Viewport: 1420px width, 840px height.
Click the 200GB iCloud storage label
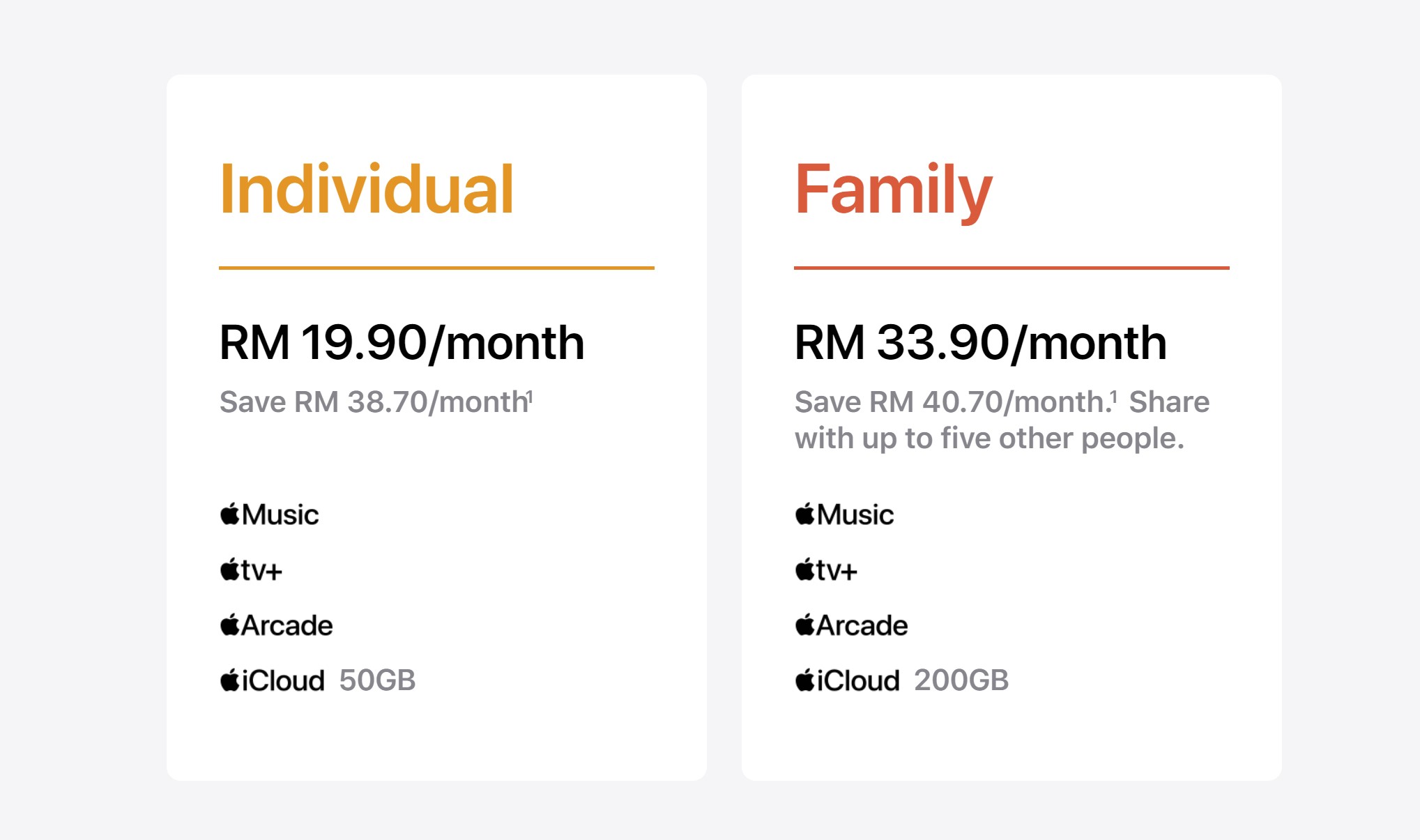[x=961, y=680]
